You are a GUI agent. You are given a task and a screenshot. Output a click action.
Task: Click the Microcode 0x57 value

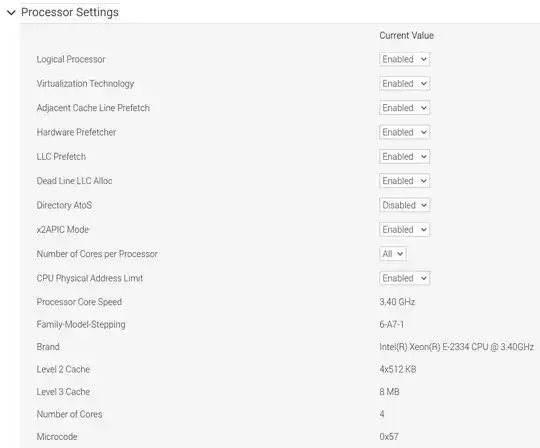pyautogui.click(x=389, y=437)
